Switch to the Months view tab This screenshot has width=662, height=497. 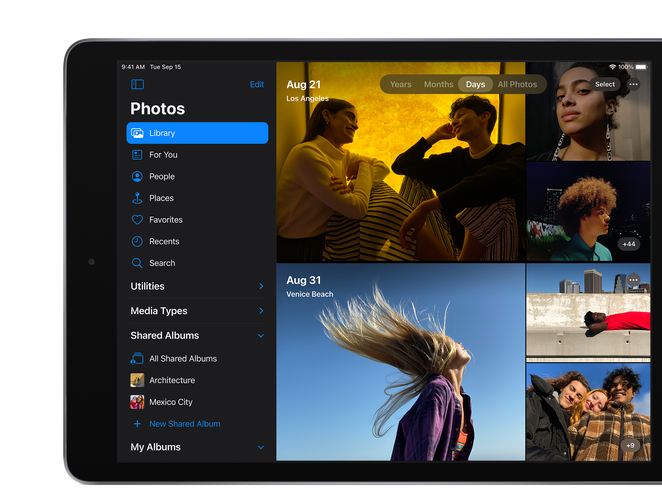pyautogui.click(x=438, y=85)
